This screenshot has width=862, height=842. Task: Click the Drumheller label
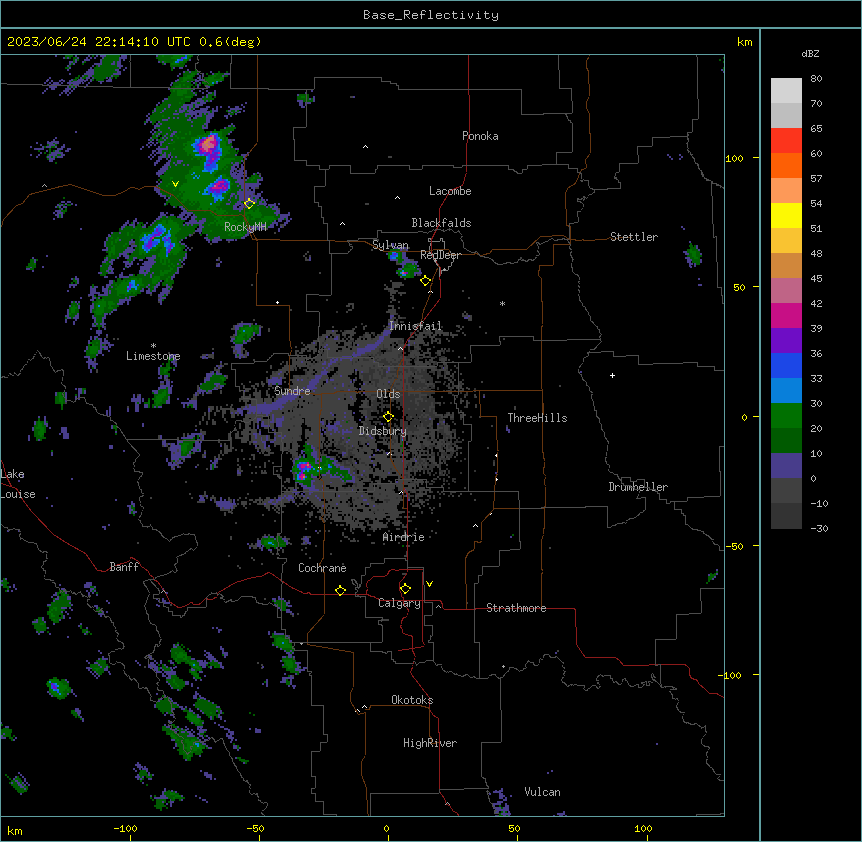(638, 487)
